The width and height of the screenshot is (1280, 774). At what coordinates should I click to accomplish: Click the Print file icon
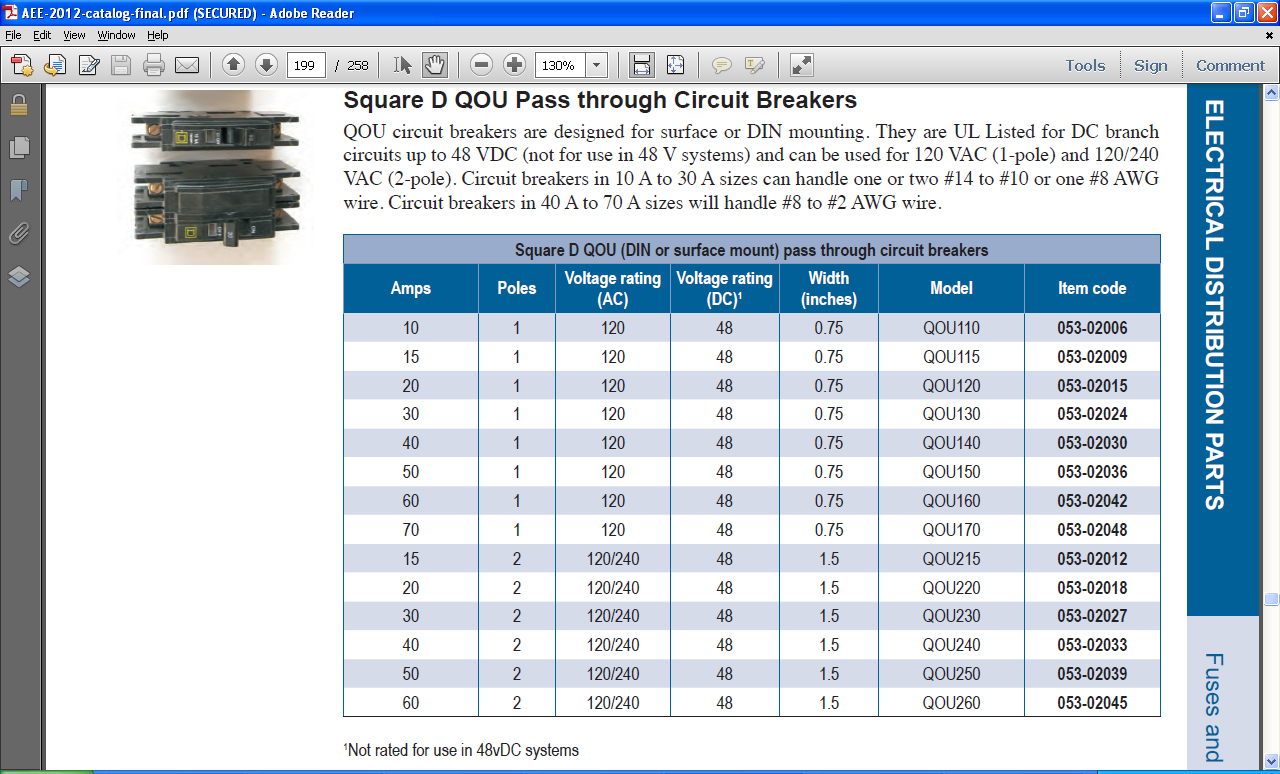(x=154, y=66)
